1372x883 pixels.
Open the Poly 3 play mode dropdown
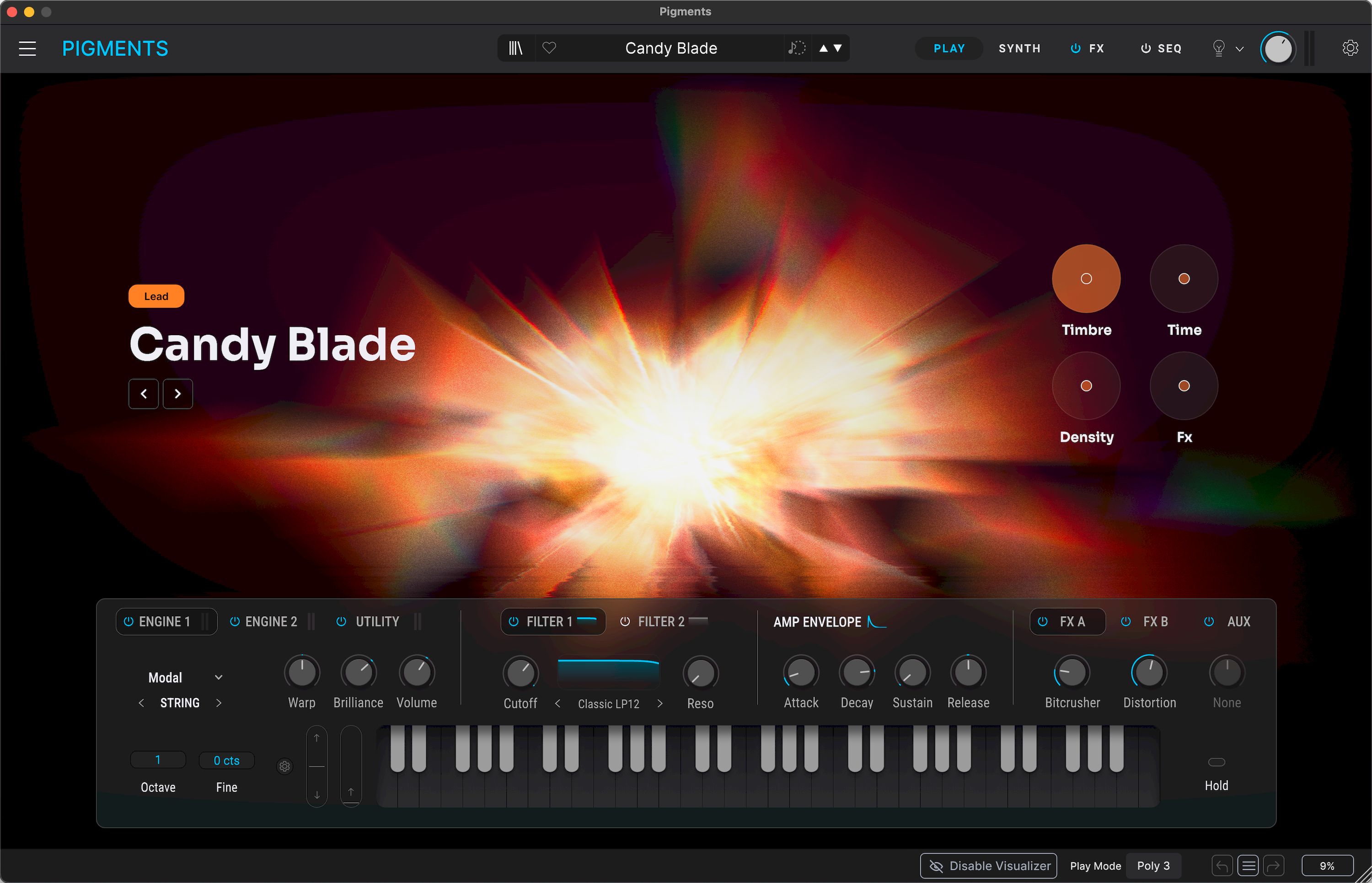[1153, 866]
